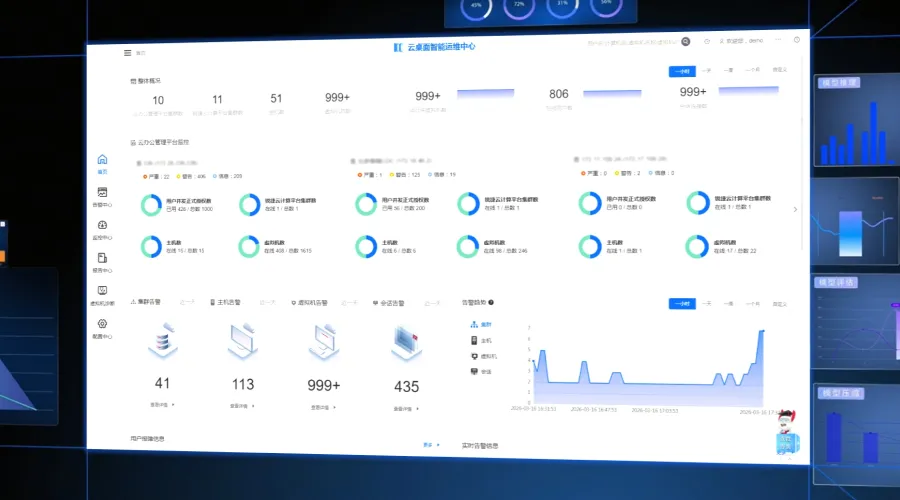
Task: Click the robot assistant mascot icon
Action: pyautogui.click(x=788, y=433)
